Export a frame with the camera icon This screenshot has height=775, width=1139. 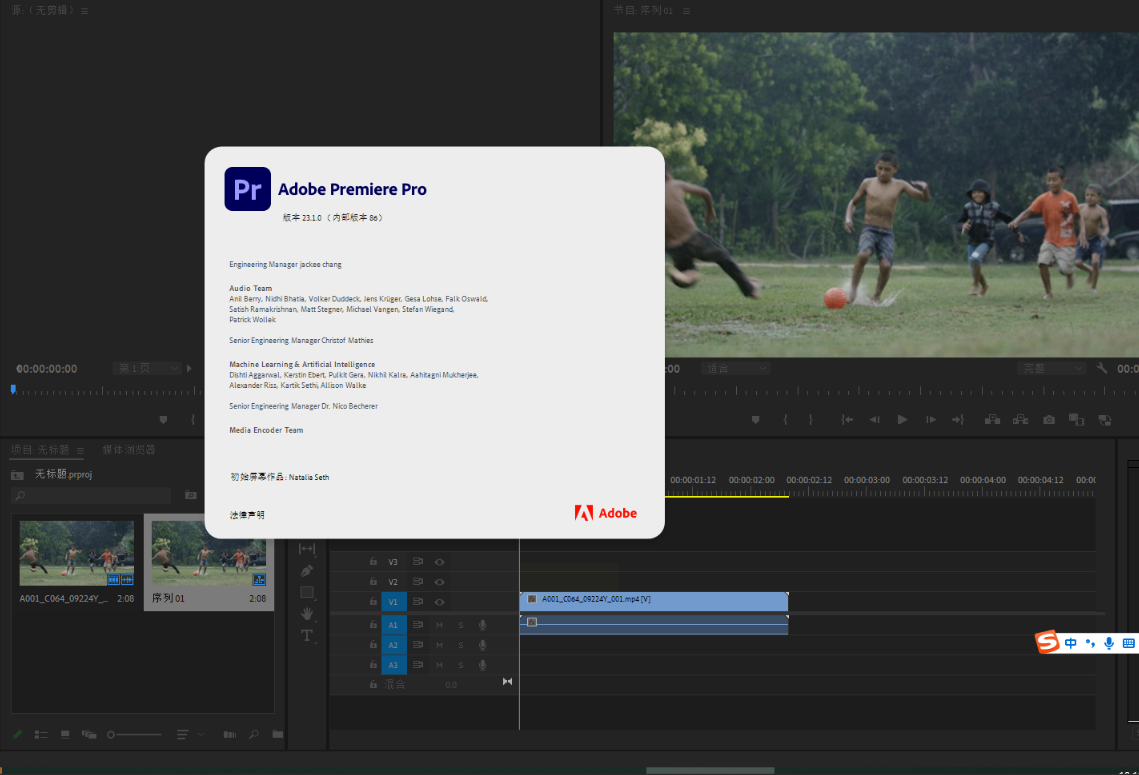pos(1049,420)
